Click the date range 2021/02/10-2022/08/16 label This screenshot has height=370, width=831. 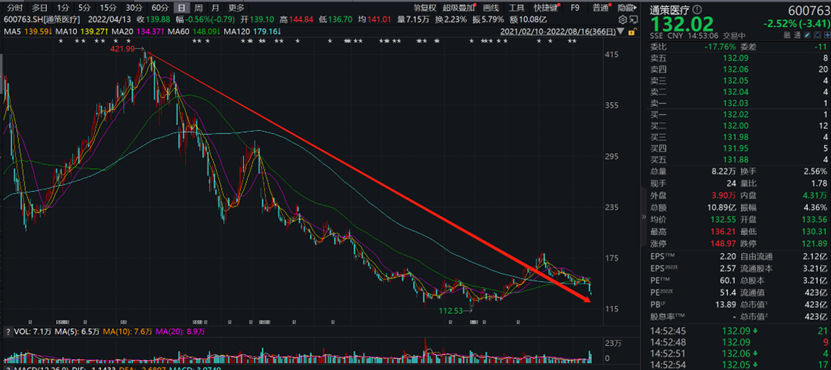(x=558, y=32)
